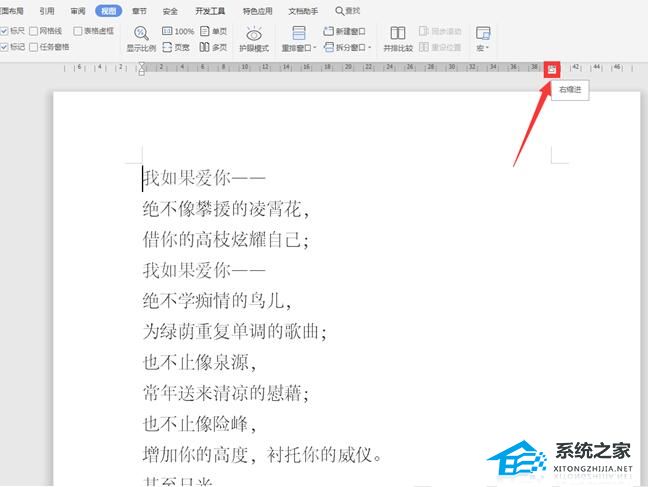Open the 章节 section tab
The height and width of the screenshot is (487, 648).
click(139, 11)
